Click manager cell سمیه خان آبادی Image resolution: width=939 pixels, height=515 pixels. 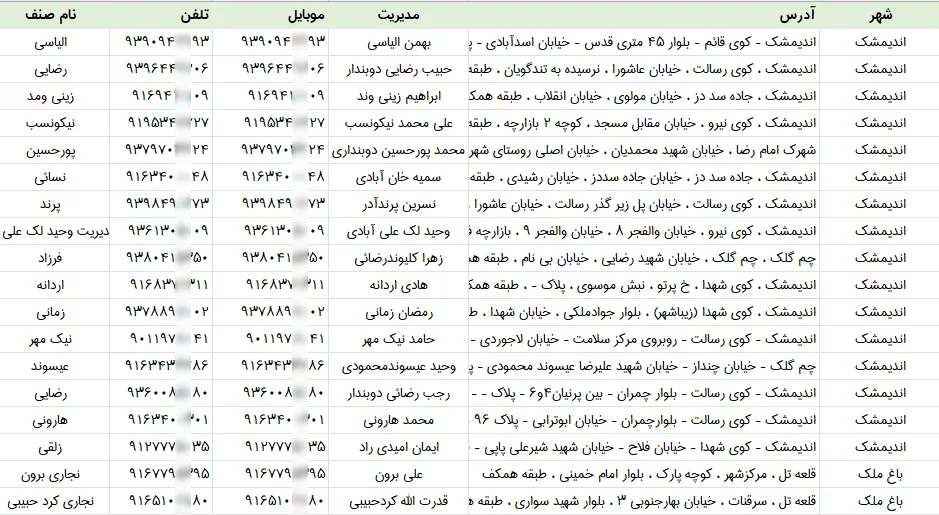[398, 177]
